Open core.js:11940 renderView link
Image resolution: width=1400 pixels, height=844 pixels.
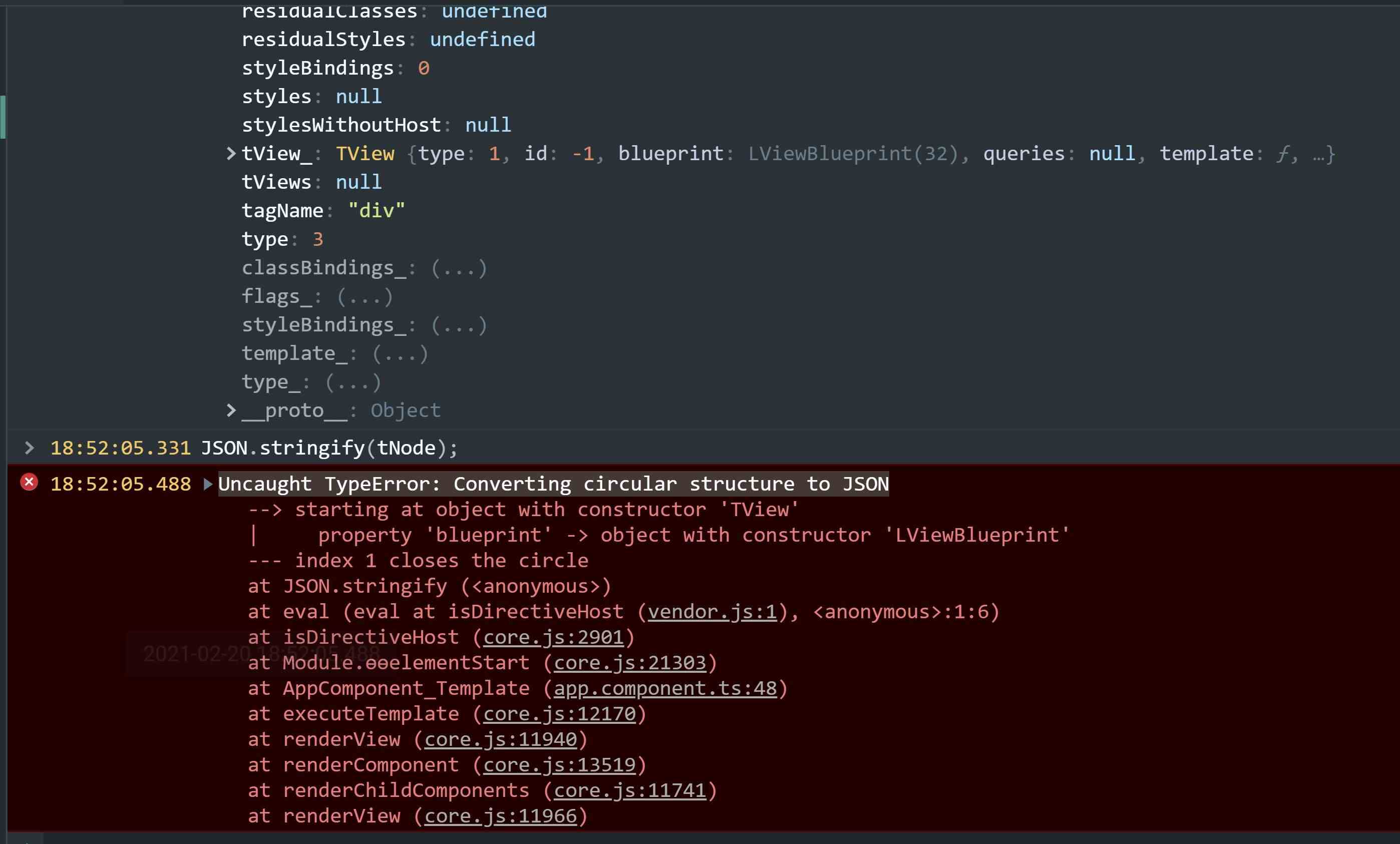click(x=501, y=739)
